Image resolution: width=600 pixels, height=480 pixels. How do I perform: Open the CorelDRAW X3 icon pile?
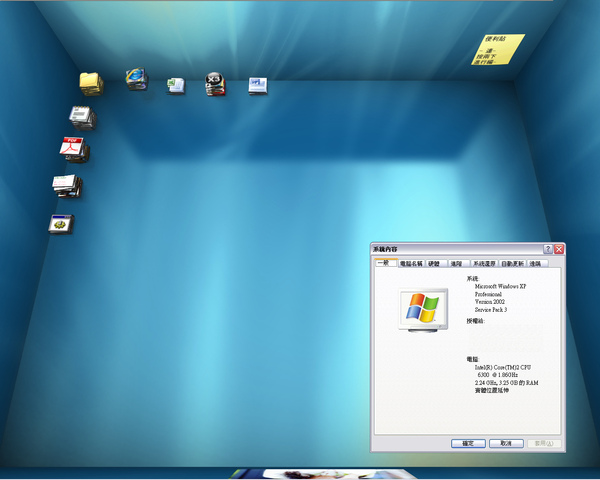click(x=215, y=84)
